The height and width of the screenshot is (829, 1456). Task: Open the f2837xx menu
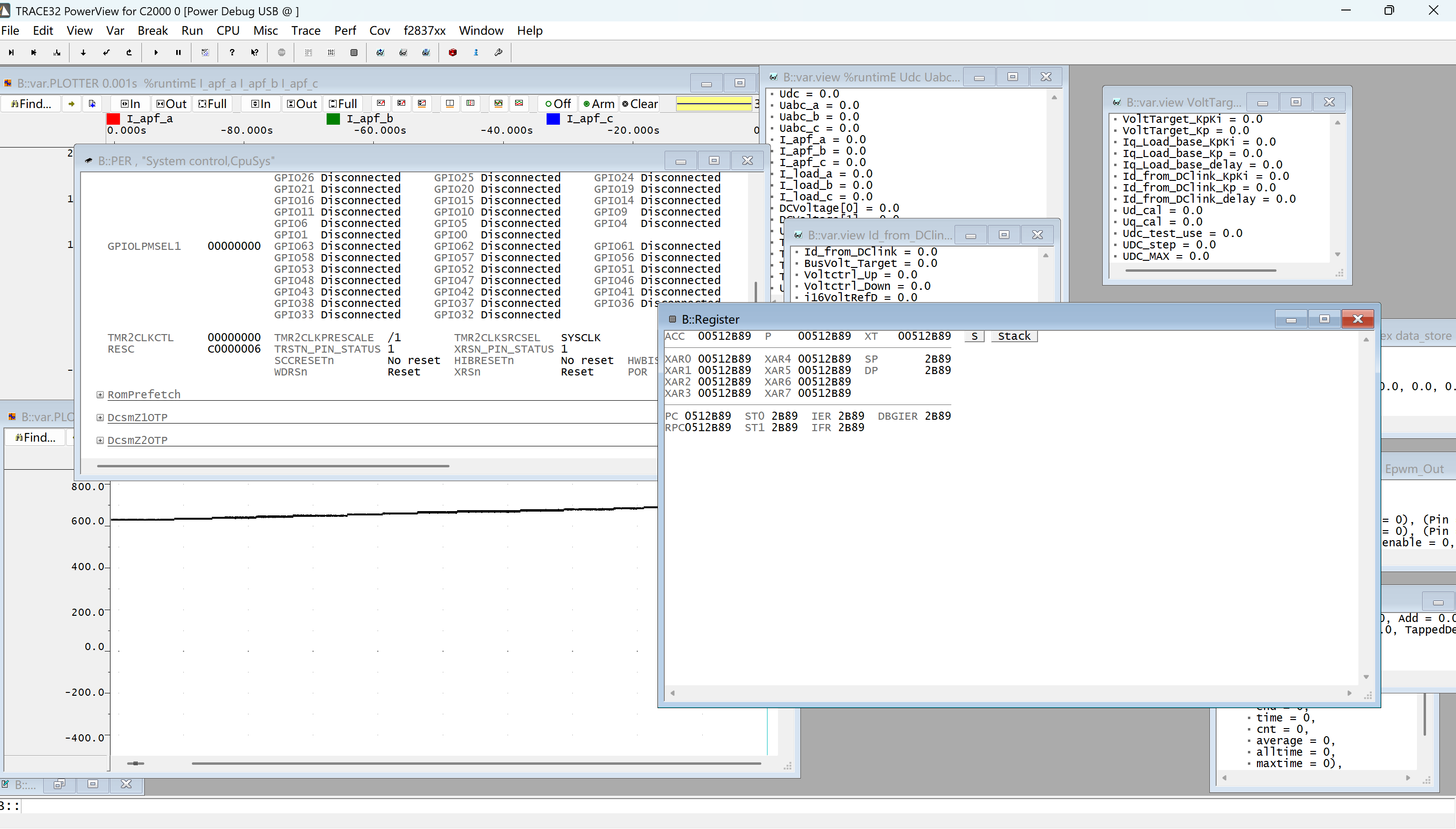click(424, 31)
